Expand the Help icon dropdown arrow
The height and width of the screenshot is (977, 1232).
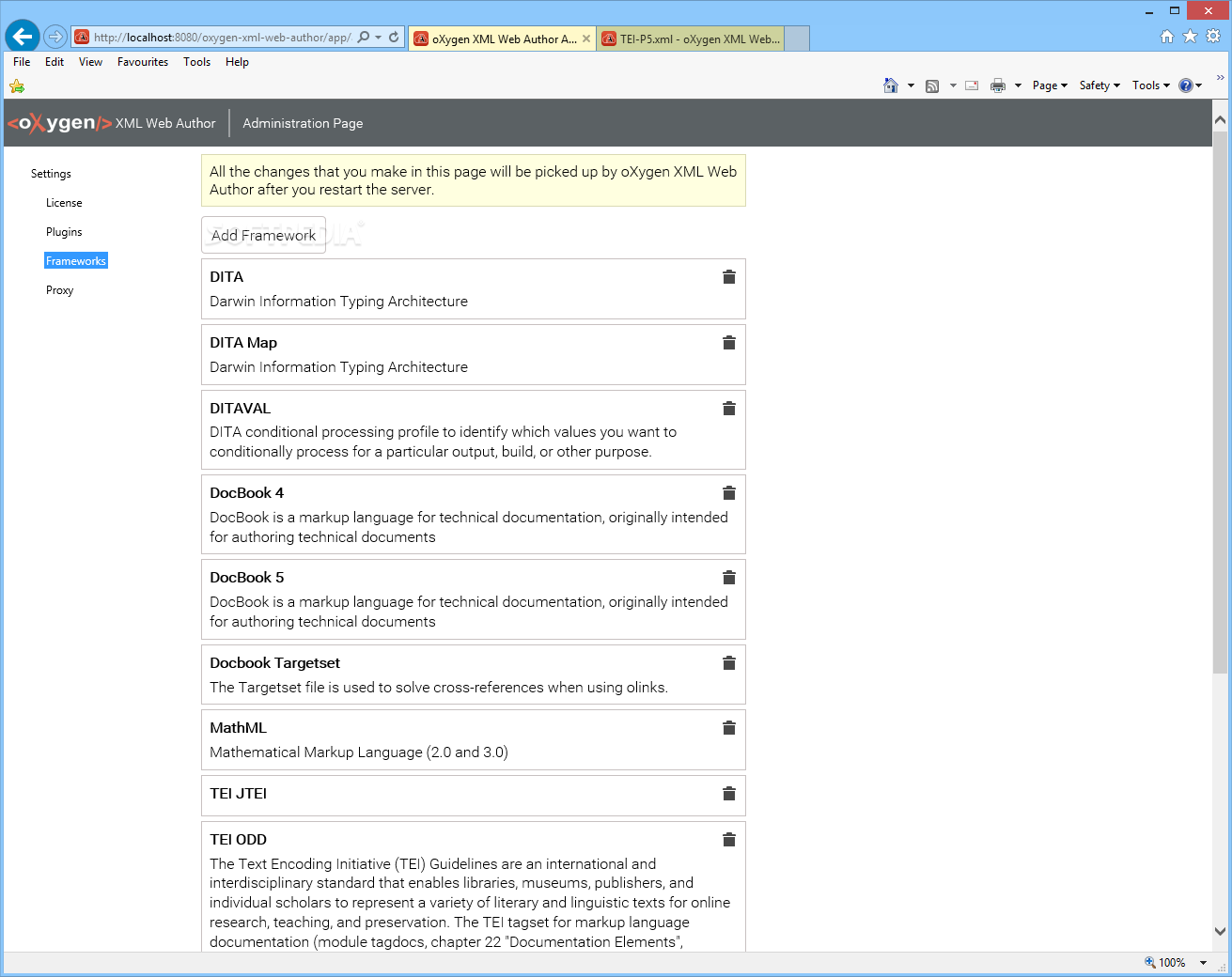[x=1199, y=85]
